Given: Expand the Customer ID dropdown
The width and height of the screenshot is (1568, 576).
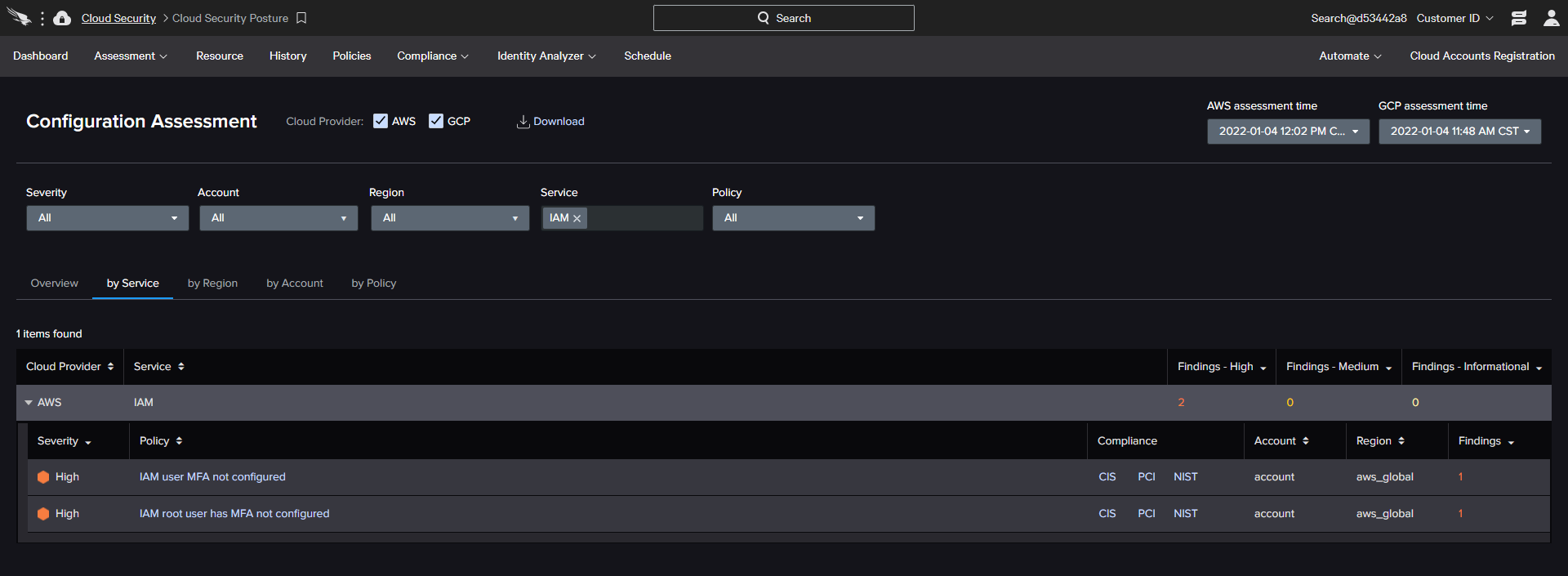Looking at the screenshot, I should [1454, 18].
